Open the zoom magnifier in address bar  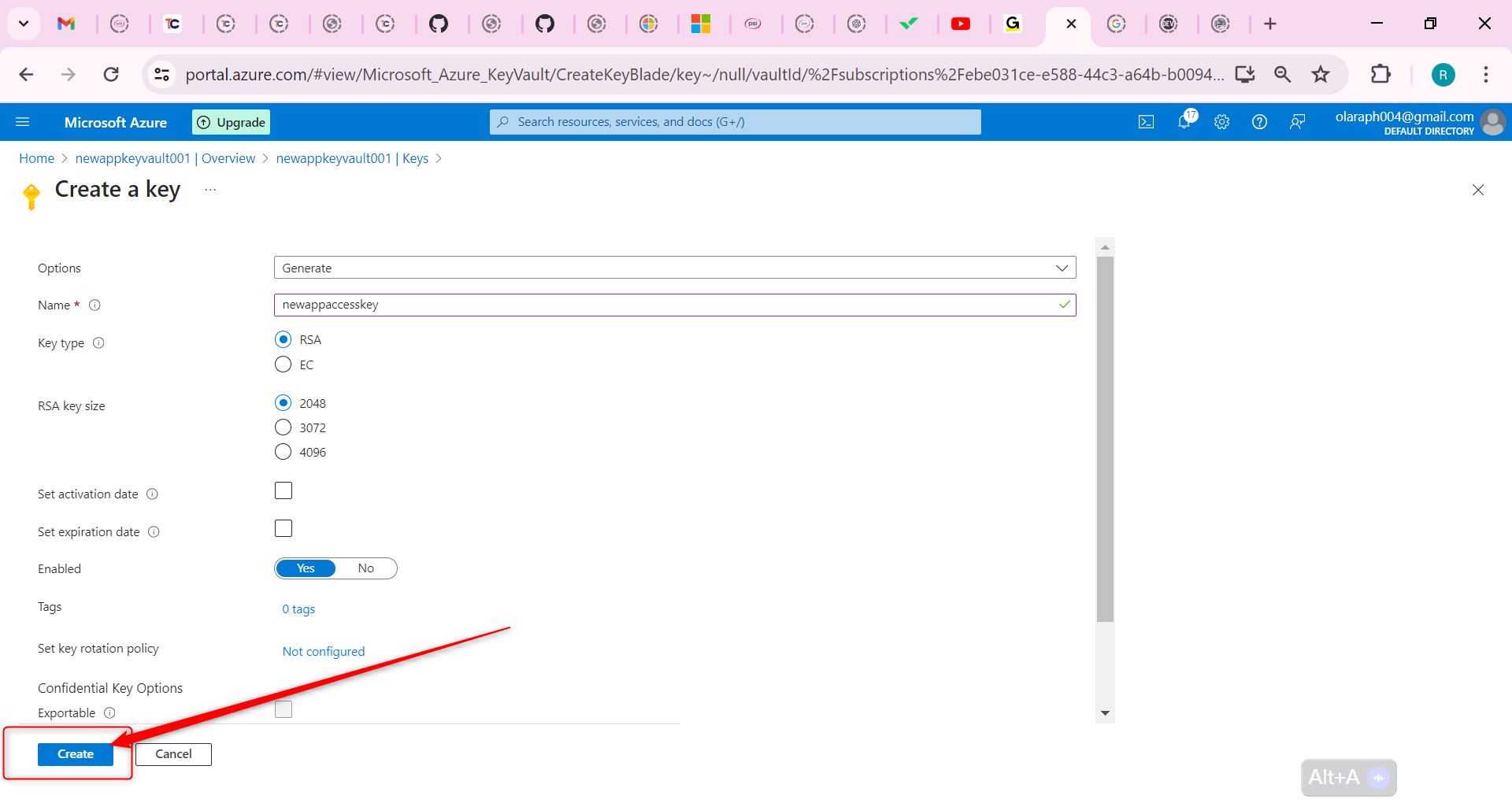(x=1283, y=75)
